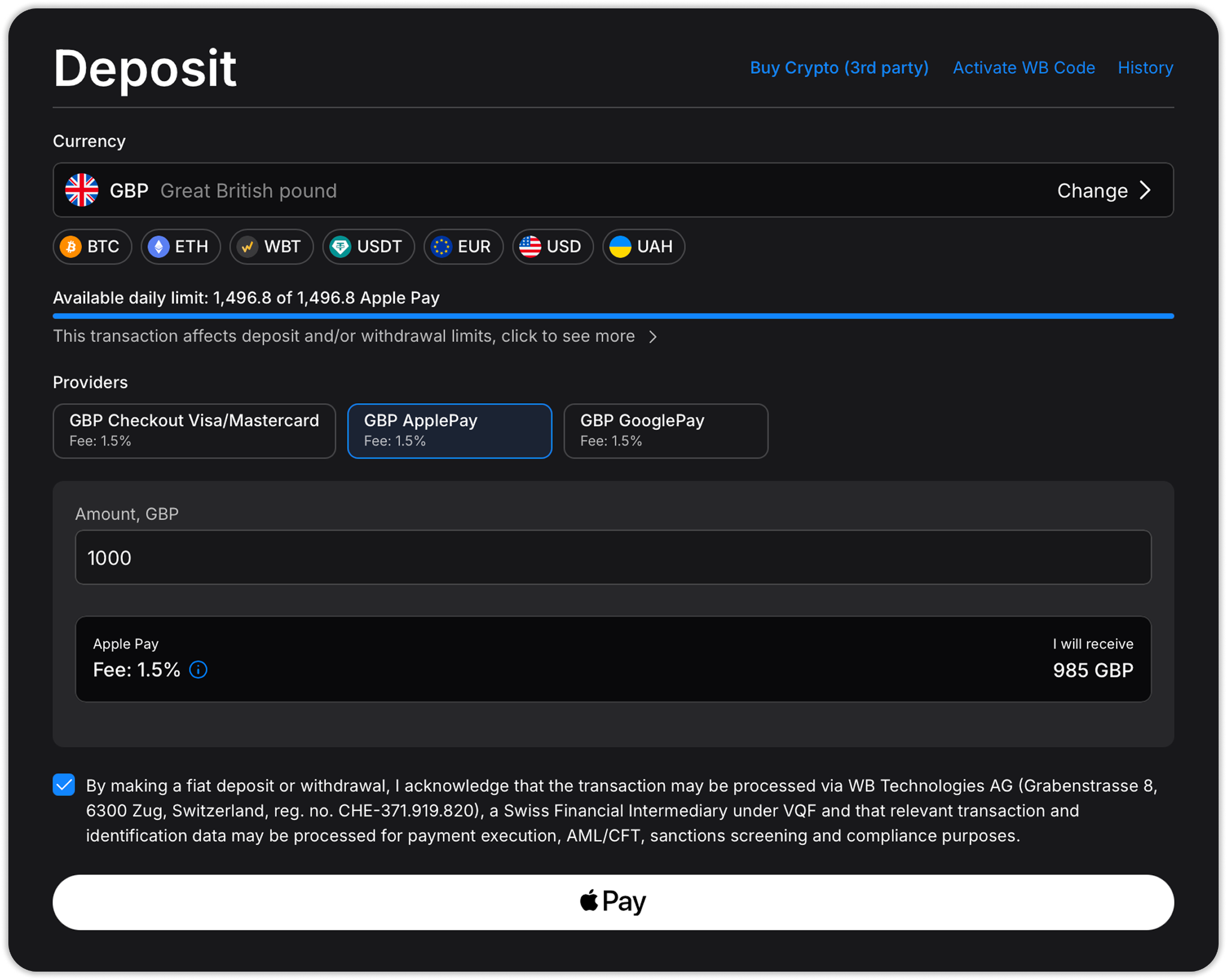Click the '985 GBP' receive amount

click(1093, 670)
